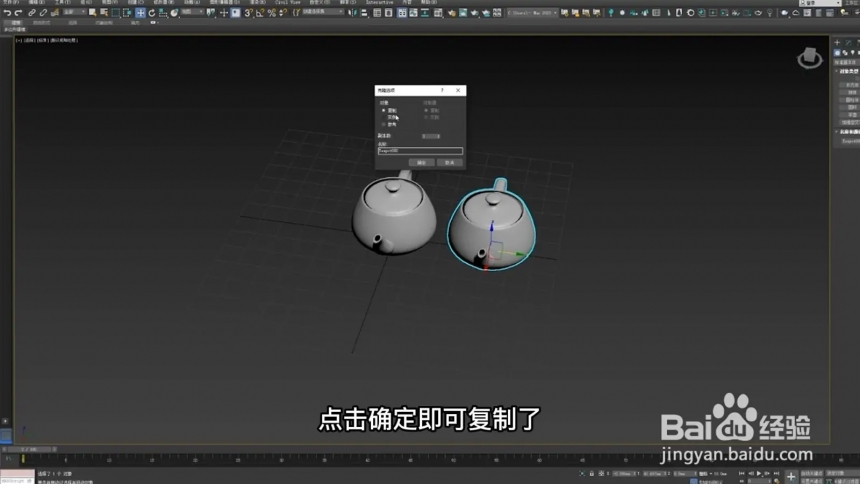The width and height of the screenshot is (860, 484).
Task: Toggle Angle Snap on toolbar
Action: tap(260, 13)
